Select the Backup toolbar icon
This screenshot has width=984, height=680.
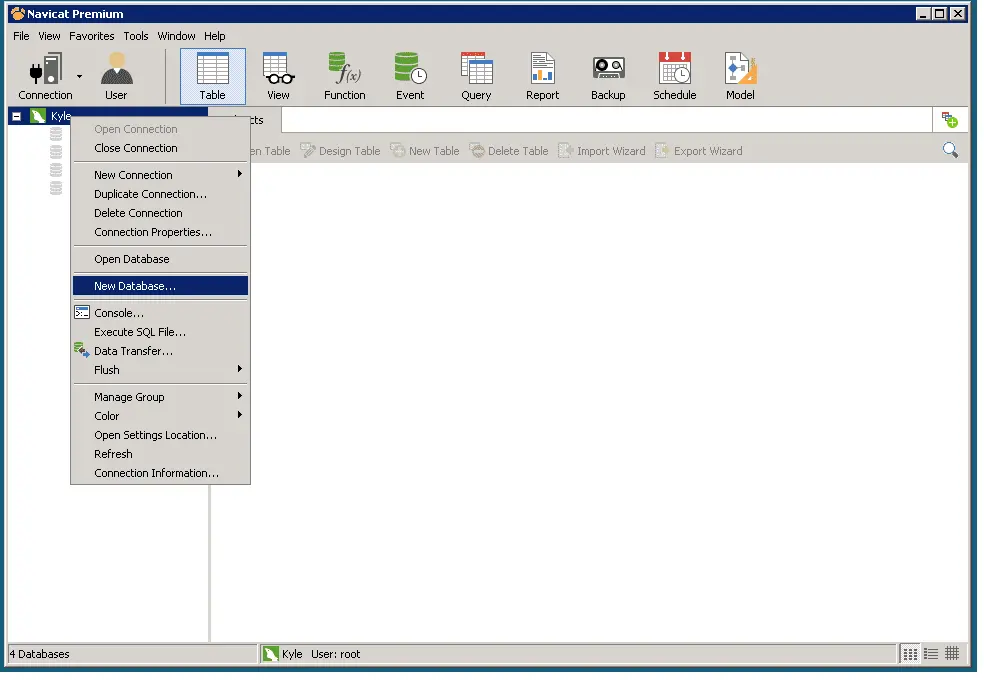click(608, 77)
